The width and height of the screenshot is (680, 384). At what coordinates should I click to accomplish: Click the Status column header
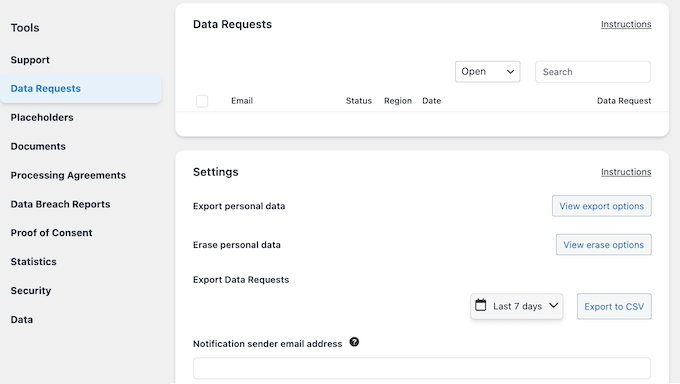(x=359, y=101)
